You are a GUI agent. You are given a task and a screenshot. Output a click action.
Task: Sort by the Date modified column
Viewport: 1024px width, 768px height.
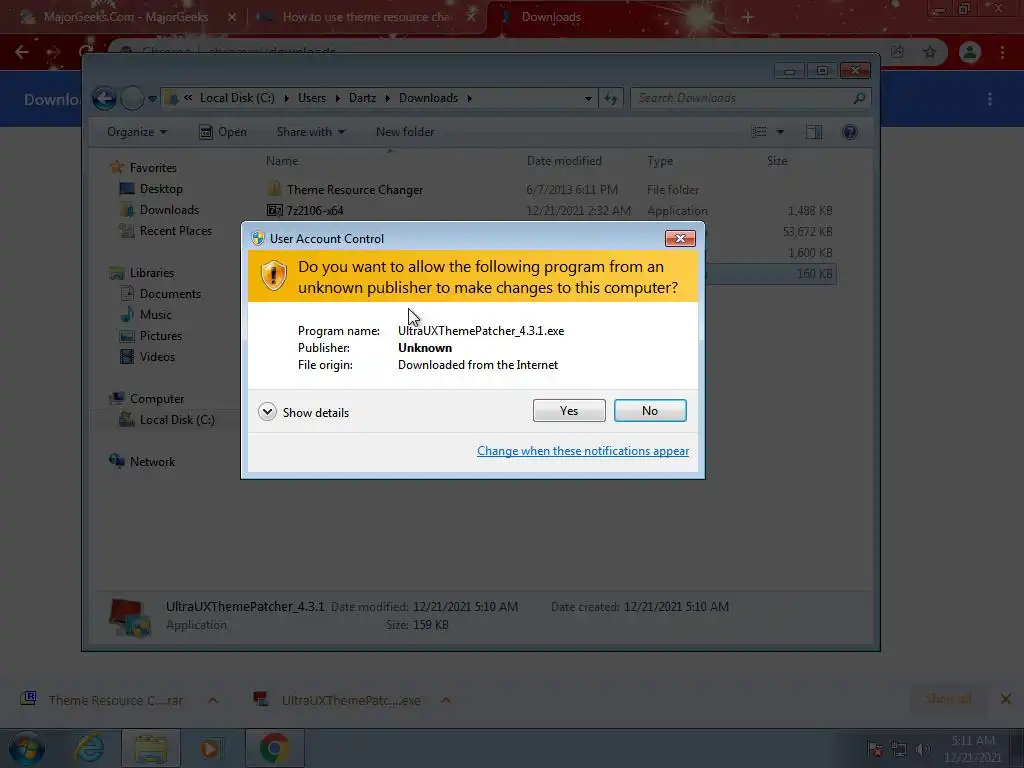point(564,161)
